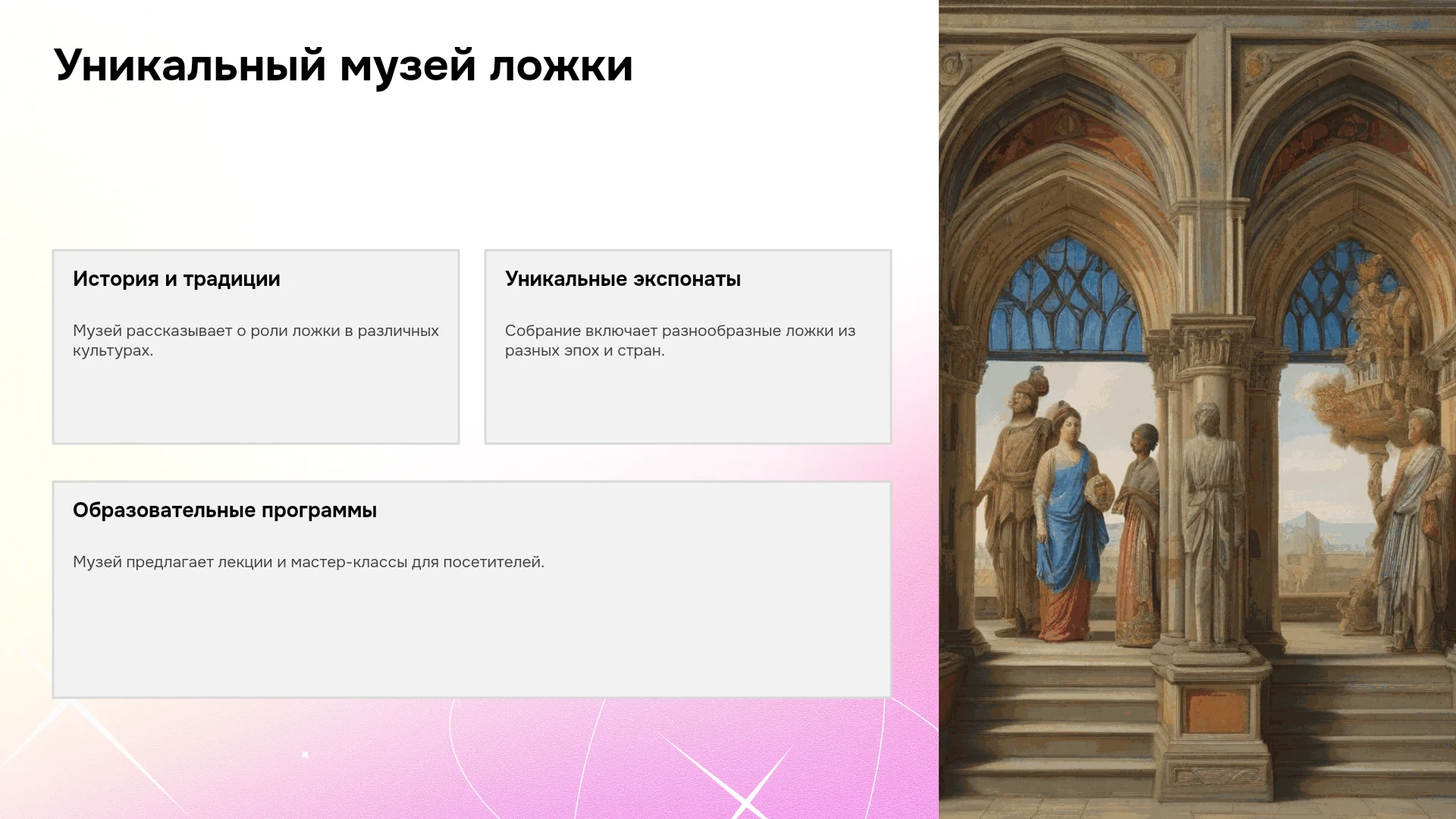Click the description under 'Уникальные экспонаты'

[x=680, y=340]
